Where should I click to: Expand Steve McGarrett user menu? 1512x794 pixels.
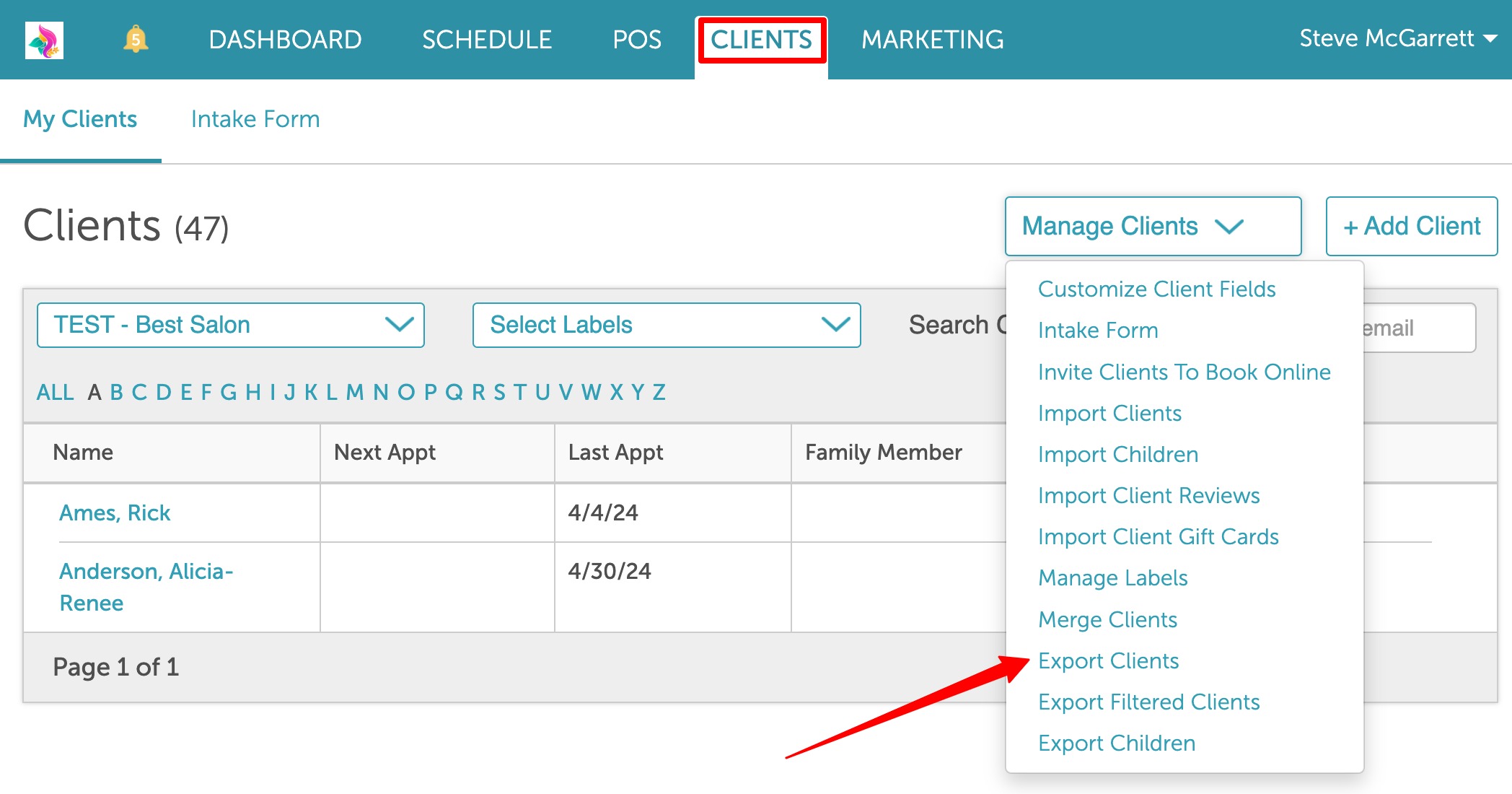pos(1397,38)
